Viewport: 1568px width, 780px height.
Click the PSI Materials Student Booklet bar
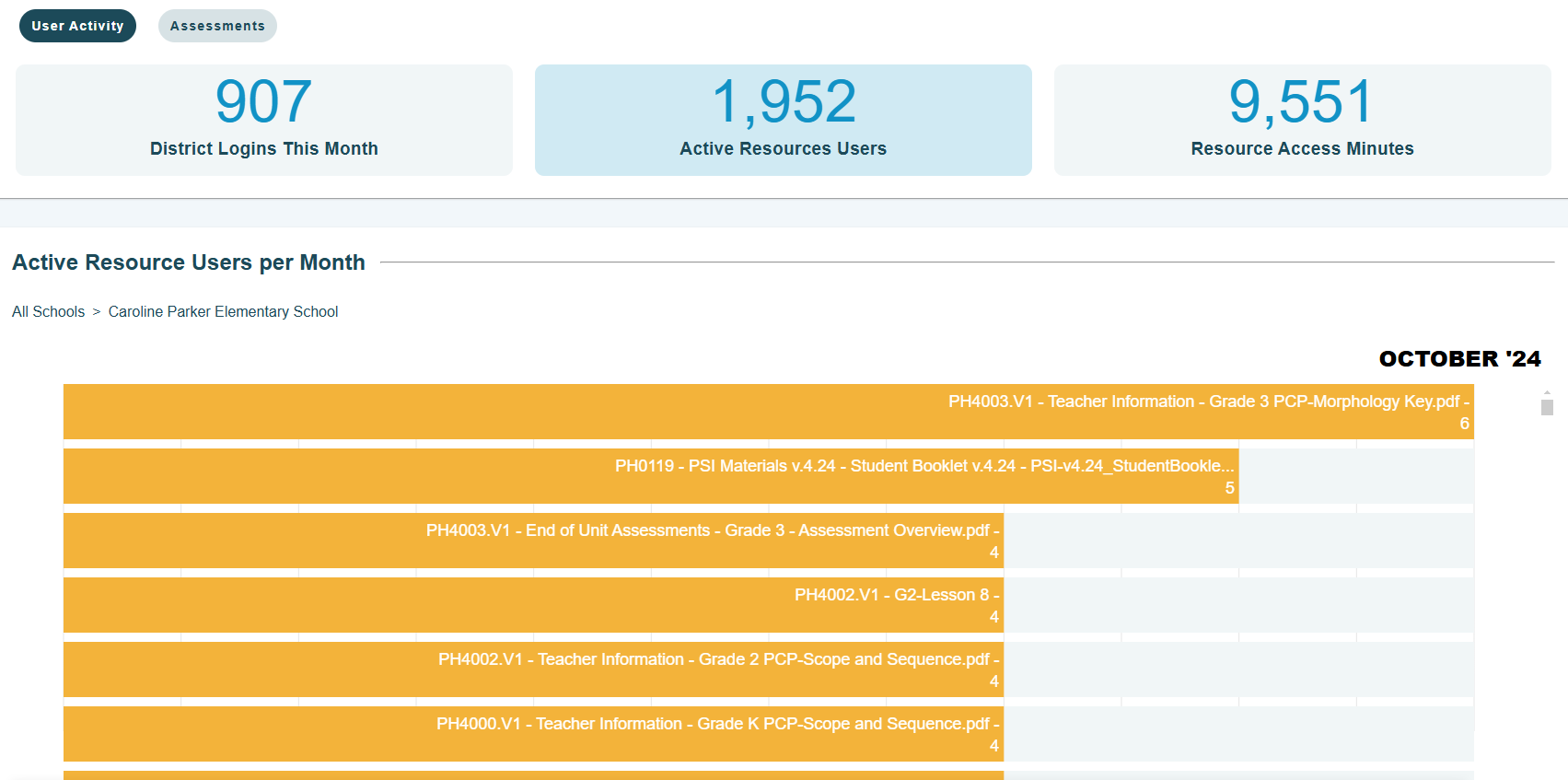(651, 476)
